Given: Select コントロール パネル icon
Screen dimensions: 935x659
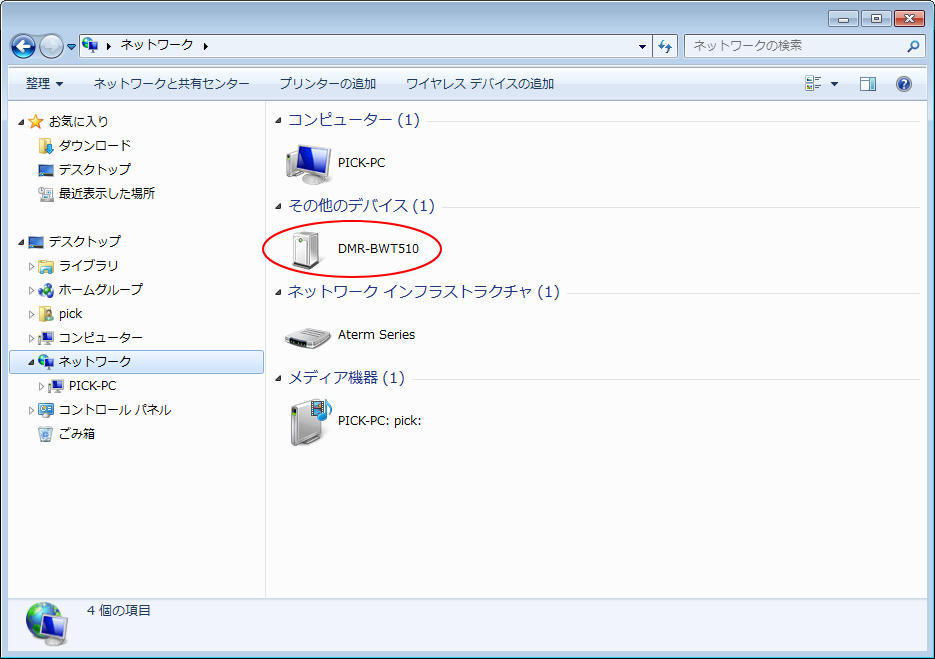Looking at the screenshot, I should click(x=45, y=410).
